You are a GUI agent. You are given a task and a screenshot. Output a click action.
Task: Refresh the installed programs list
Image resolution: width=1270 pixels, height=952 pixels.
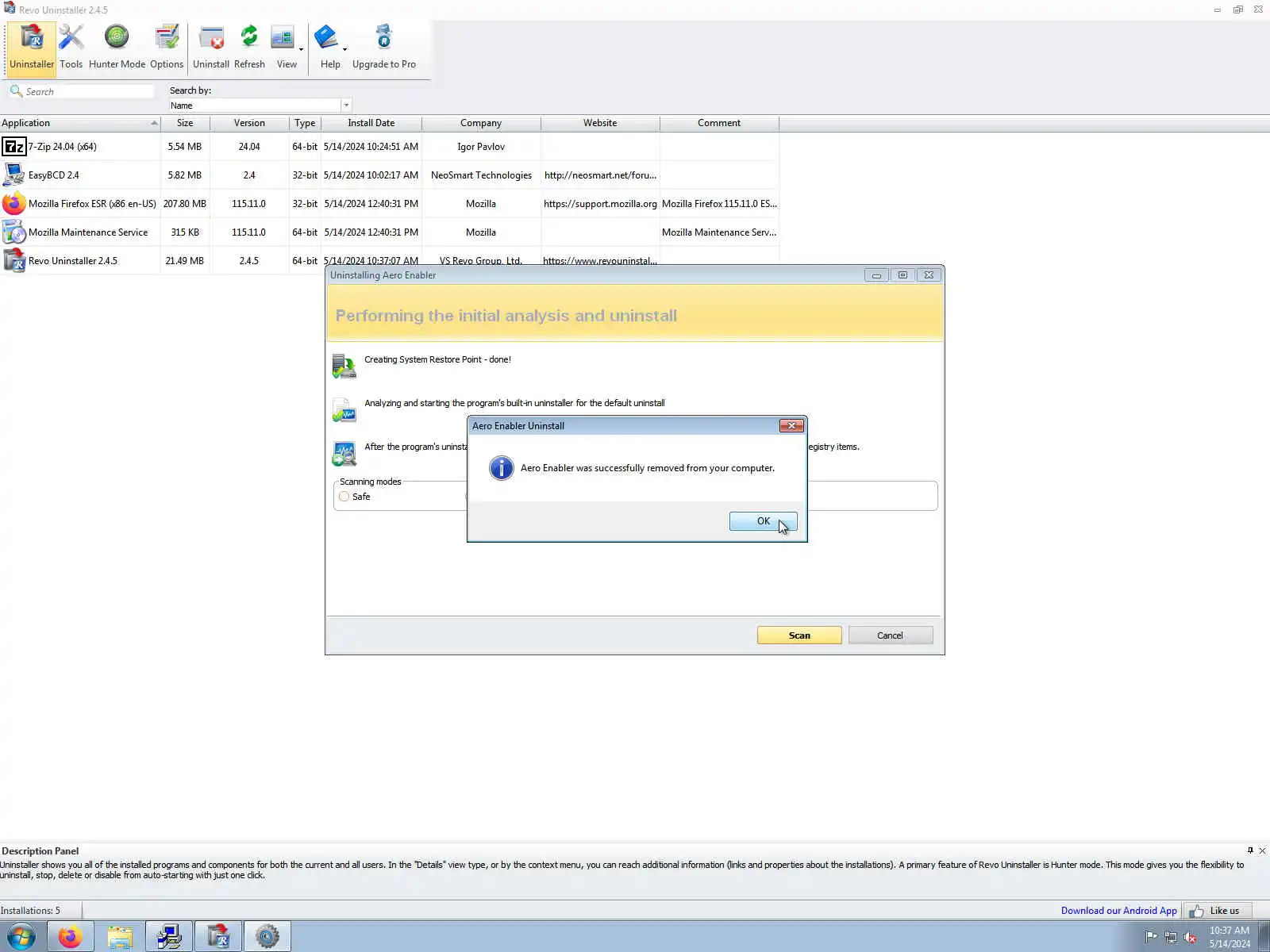tap(249, 48)
